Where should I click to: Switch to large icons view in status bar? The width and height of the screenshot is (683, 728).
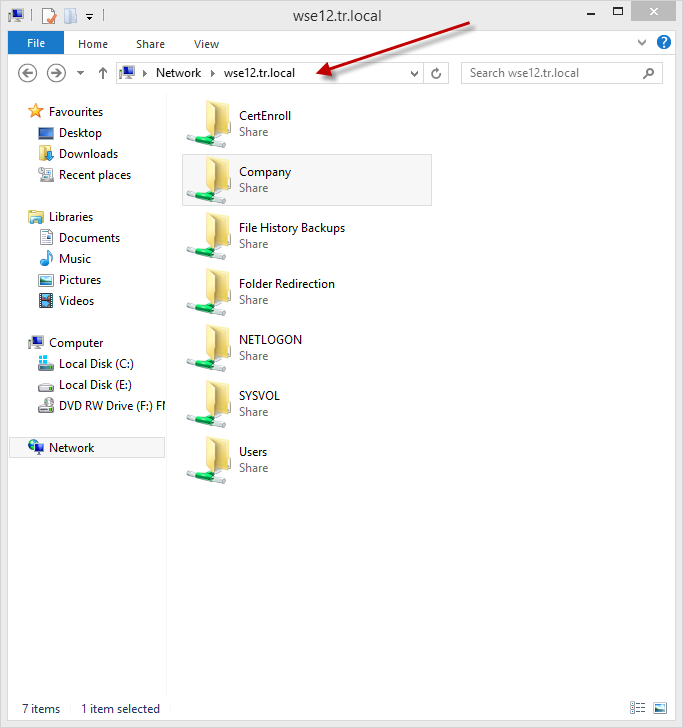[x=659, y=709]
